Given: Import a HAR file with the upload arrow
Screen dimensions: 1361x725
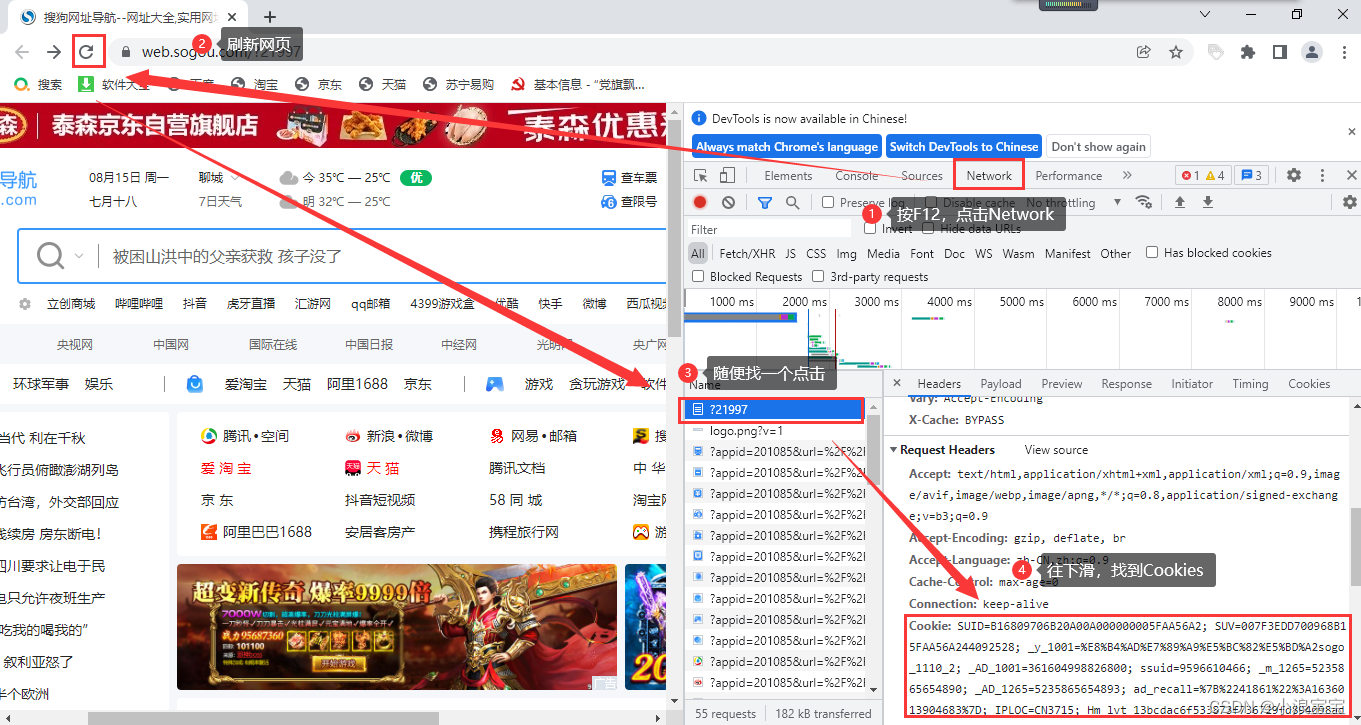Looking at the screenshot, I should 1180,202.
